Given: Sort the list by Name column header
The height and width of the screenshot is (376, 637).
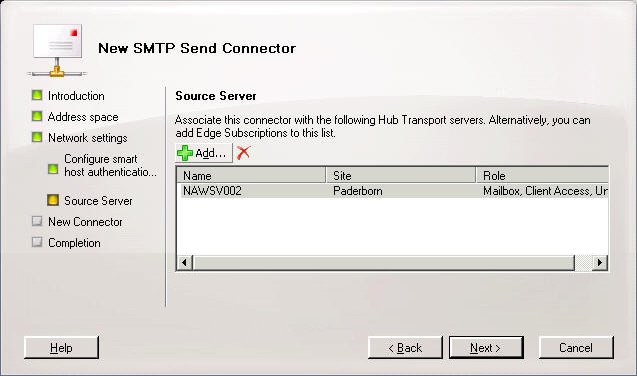Looking at the screenshot, I should point(251,175).
